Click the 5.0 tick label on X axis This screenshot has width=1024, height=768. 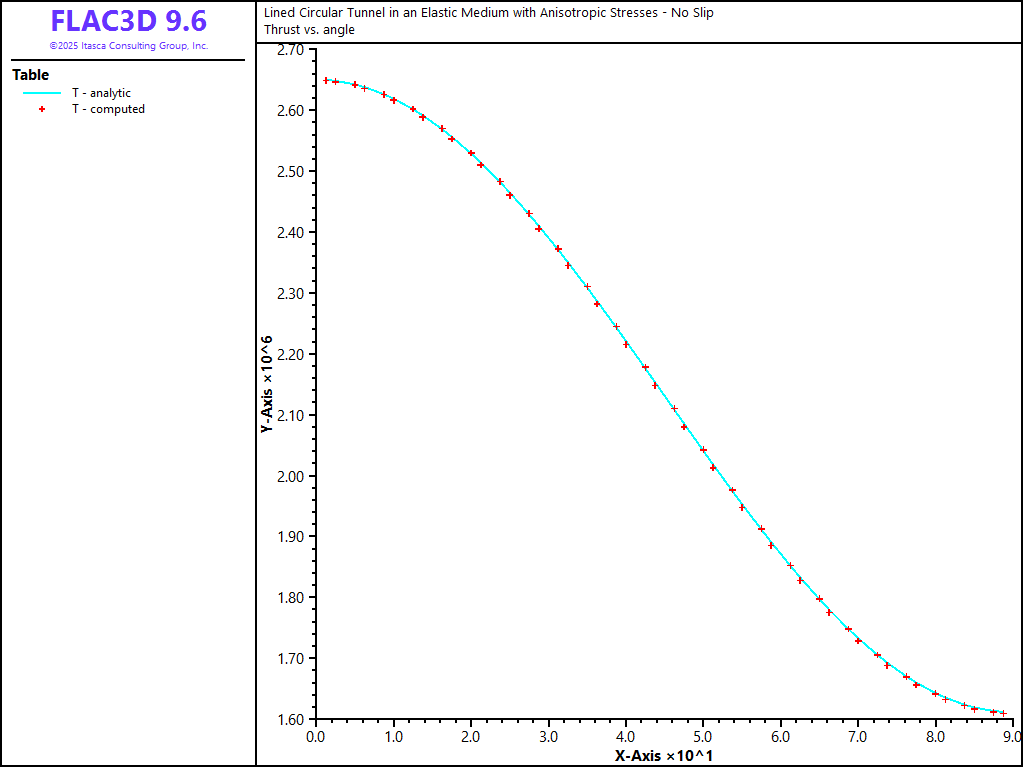tap(703, 737)
